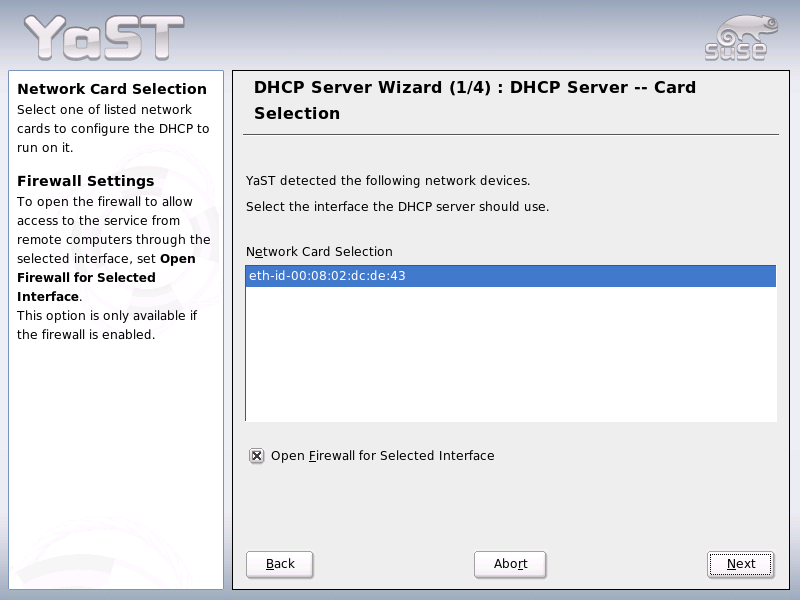
Task: Toggle Open Firewall for Selected Interface checkbox
Action: (257, 456)
